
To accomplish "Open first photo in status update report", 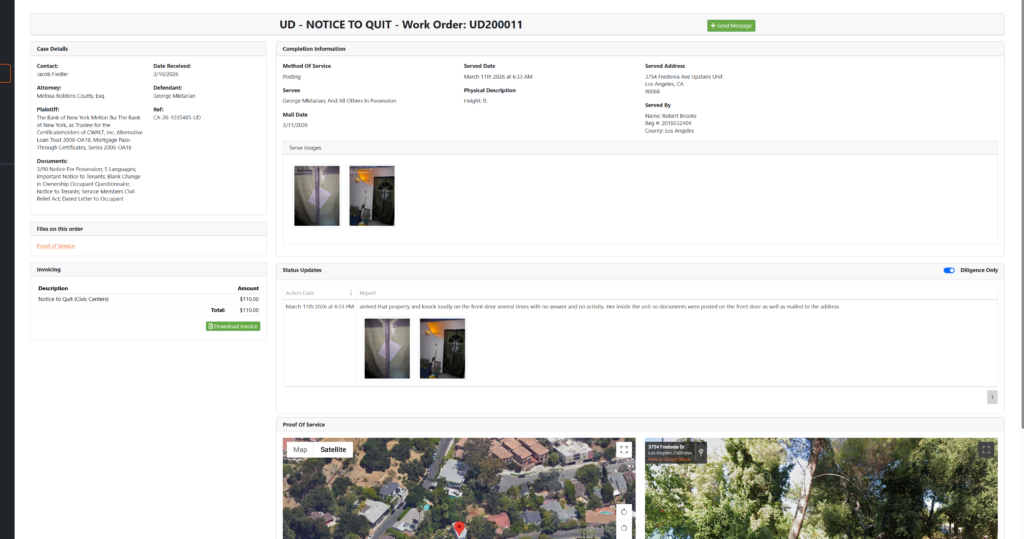I will (x=387, y=348).
